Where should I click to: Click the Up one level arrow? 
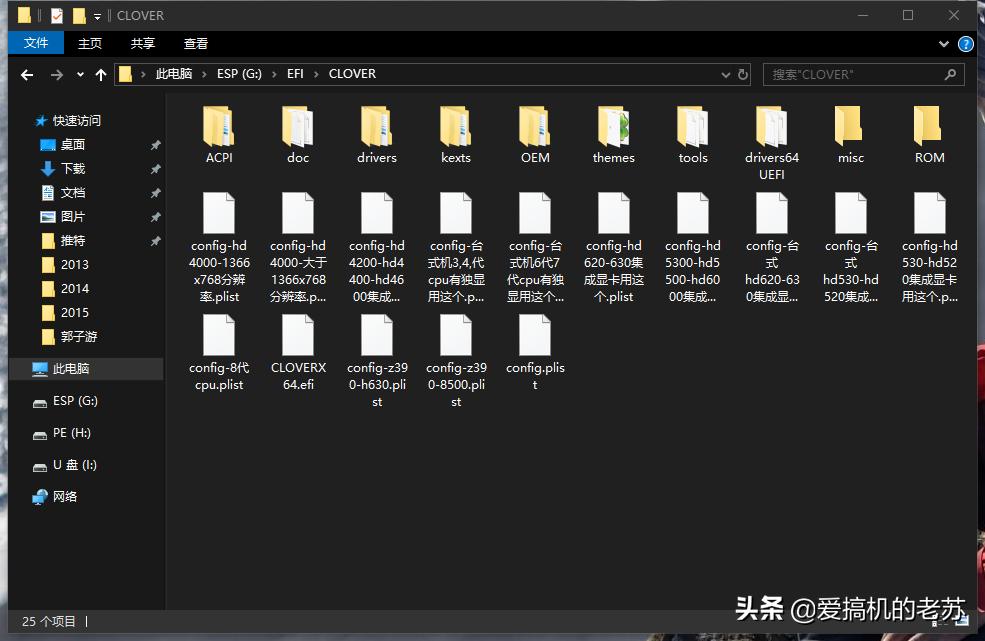101,74
